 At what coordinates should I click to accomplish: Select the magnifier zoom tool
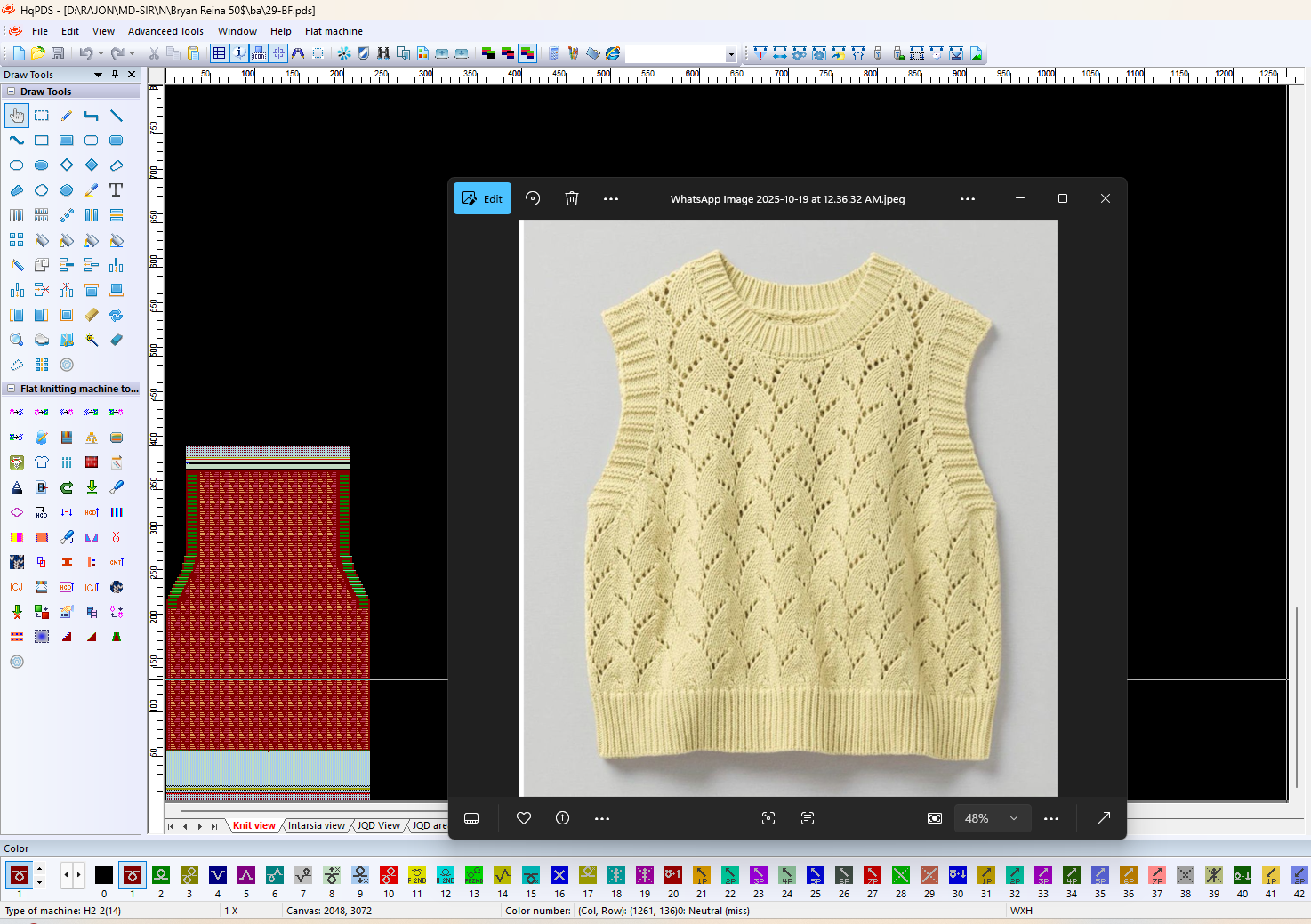tap(16, 340)
